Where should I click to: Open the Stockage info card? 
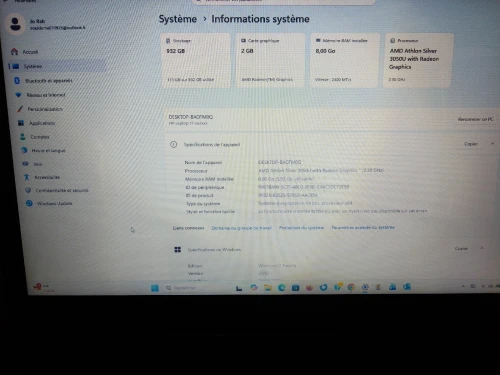[x=195, y=60]
